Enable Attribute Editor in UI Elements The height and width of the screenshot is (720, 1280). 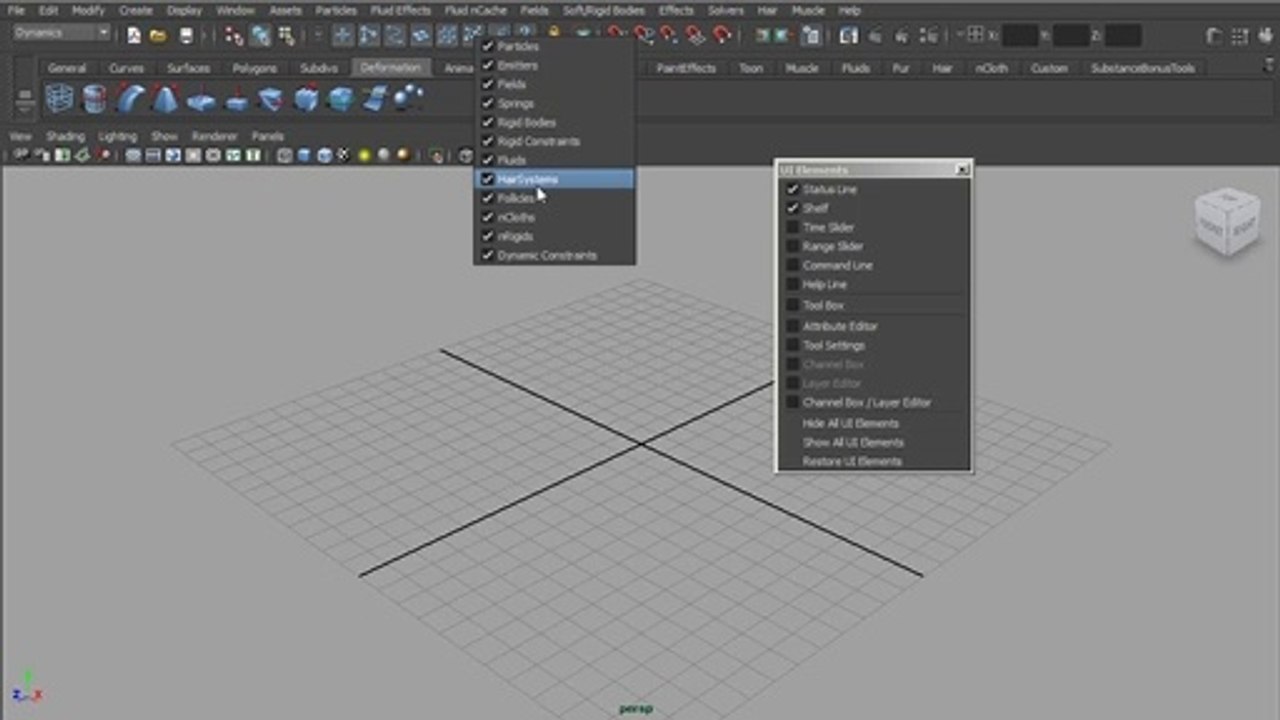(x=792, y=326)
